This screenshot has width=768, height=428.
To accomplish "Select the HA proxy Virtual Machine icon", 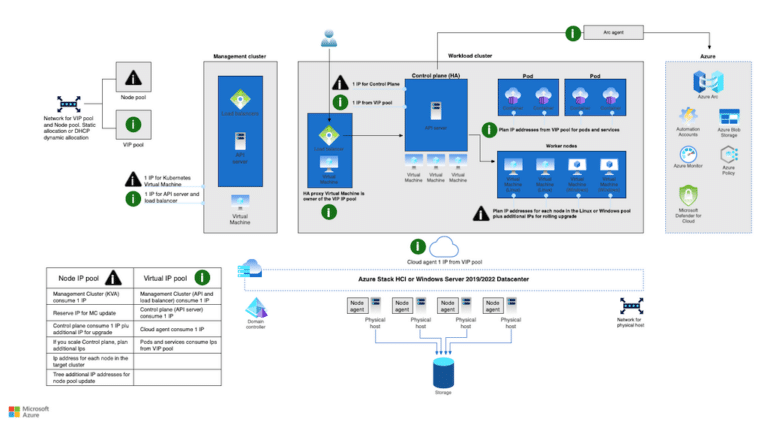I will (329, 164).
